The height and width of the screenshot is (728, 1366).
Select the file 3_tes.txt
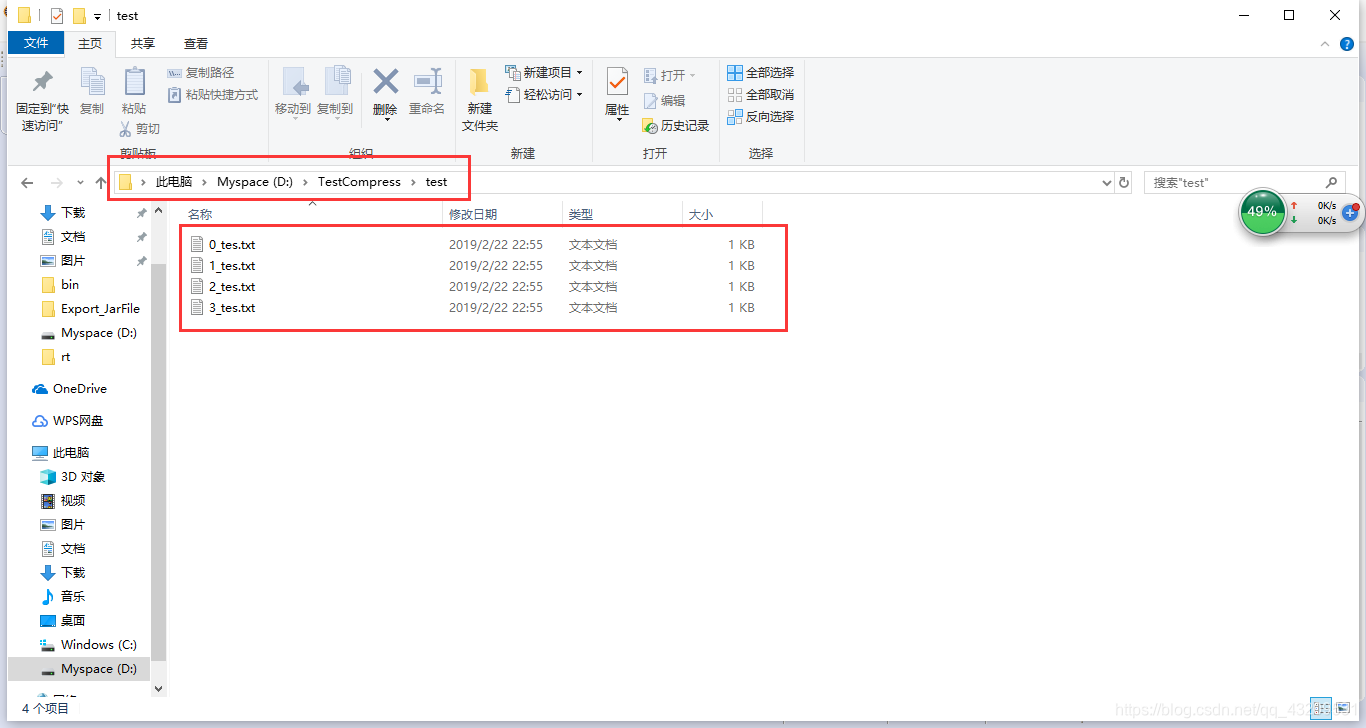coord(232,307)
